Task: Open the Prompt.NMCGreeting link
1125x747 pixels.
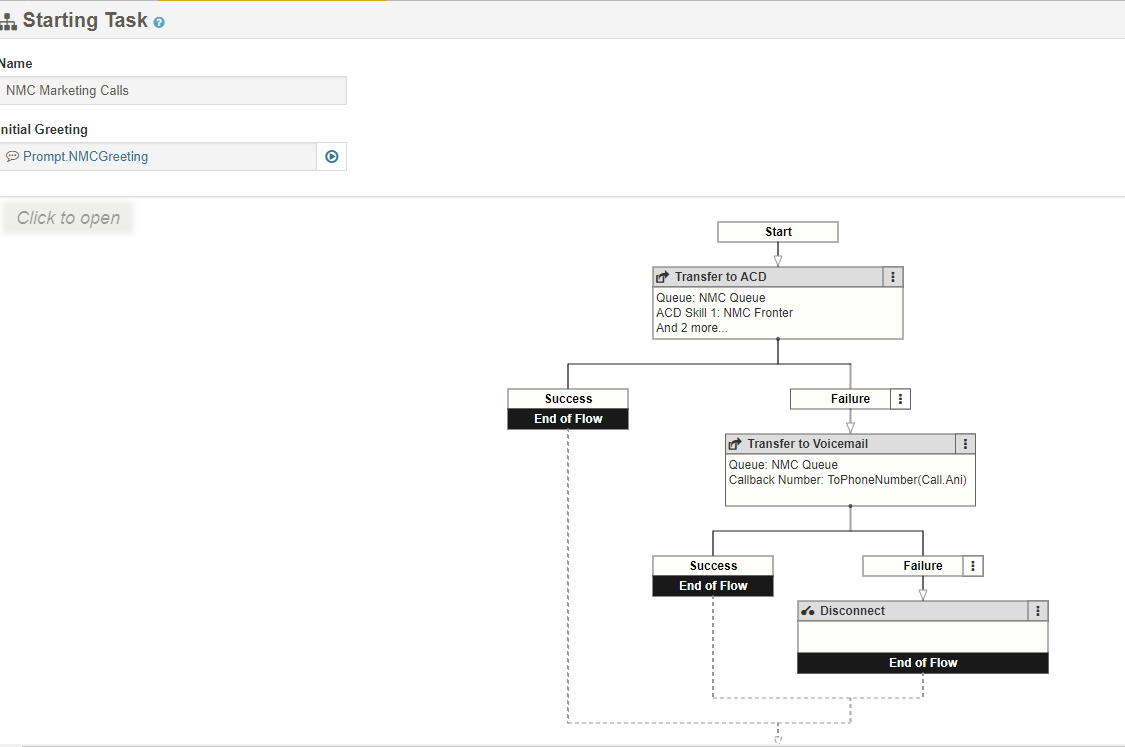Action: click(85, 156)
